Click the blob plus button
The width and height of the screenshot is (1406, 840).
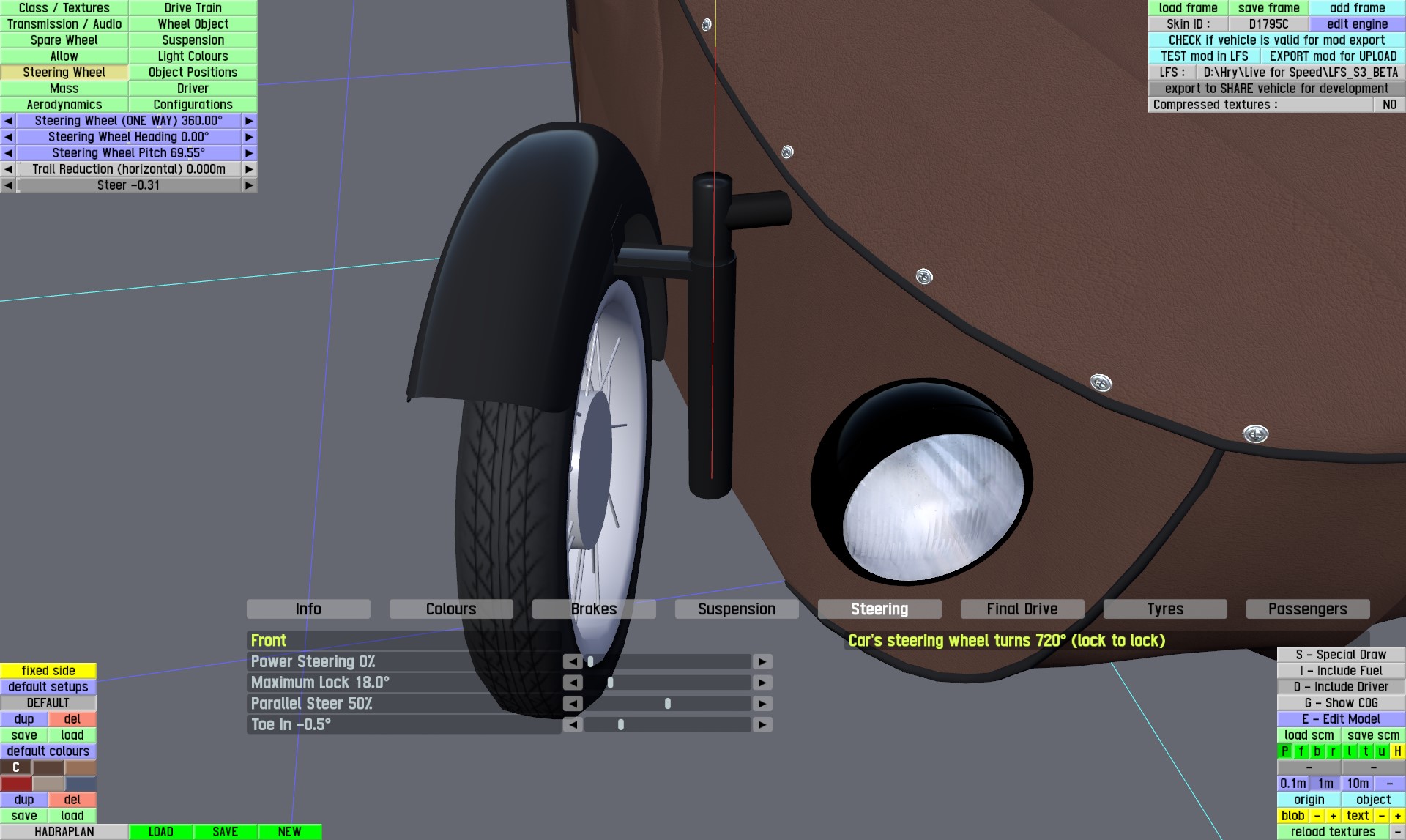pos(1333,816)
